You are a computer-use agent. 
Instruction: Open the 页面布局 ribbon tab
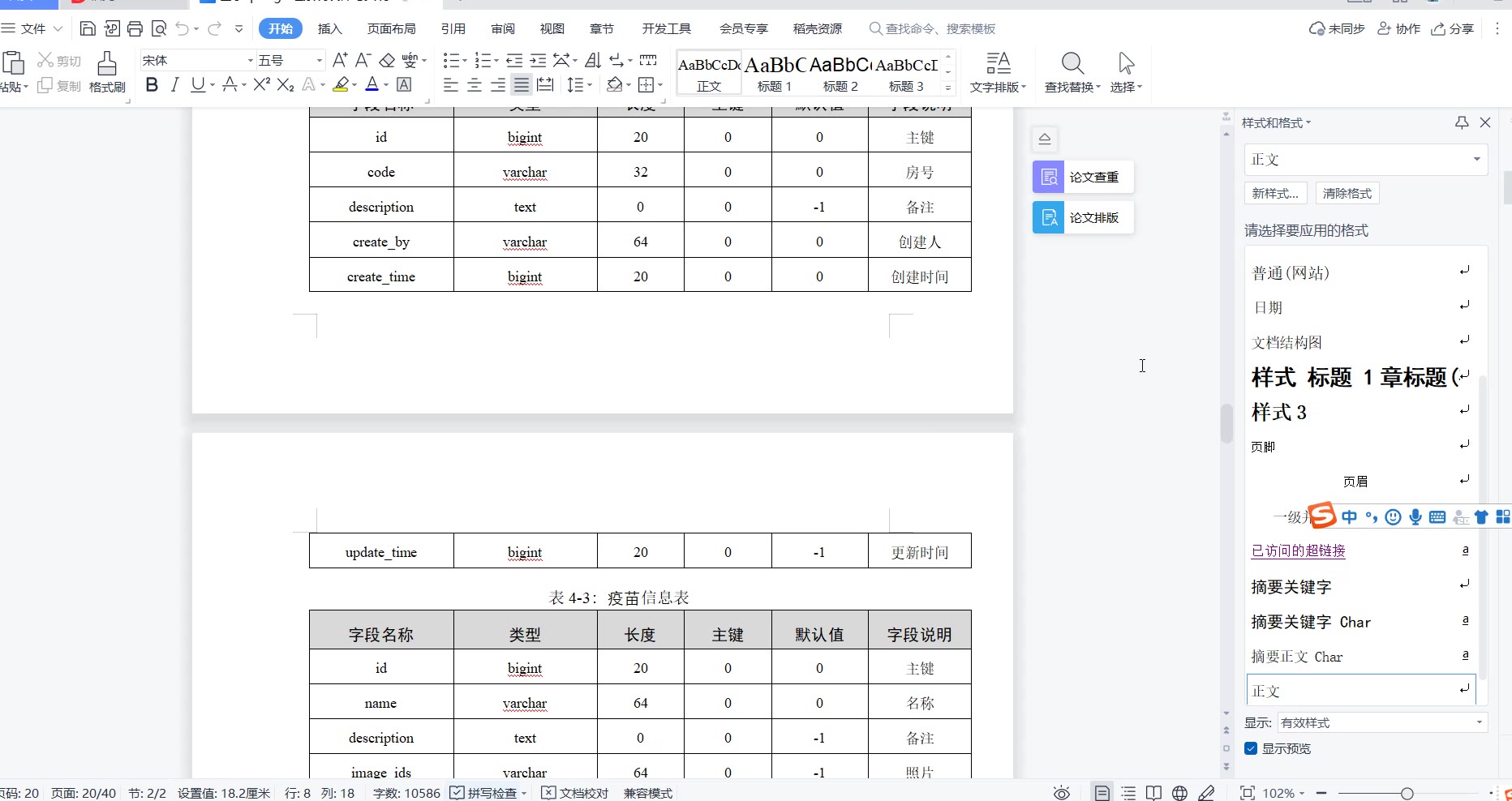point(391,29)
